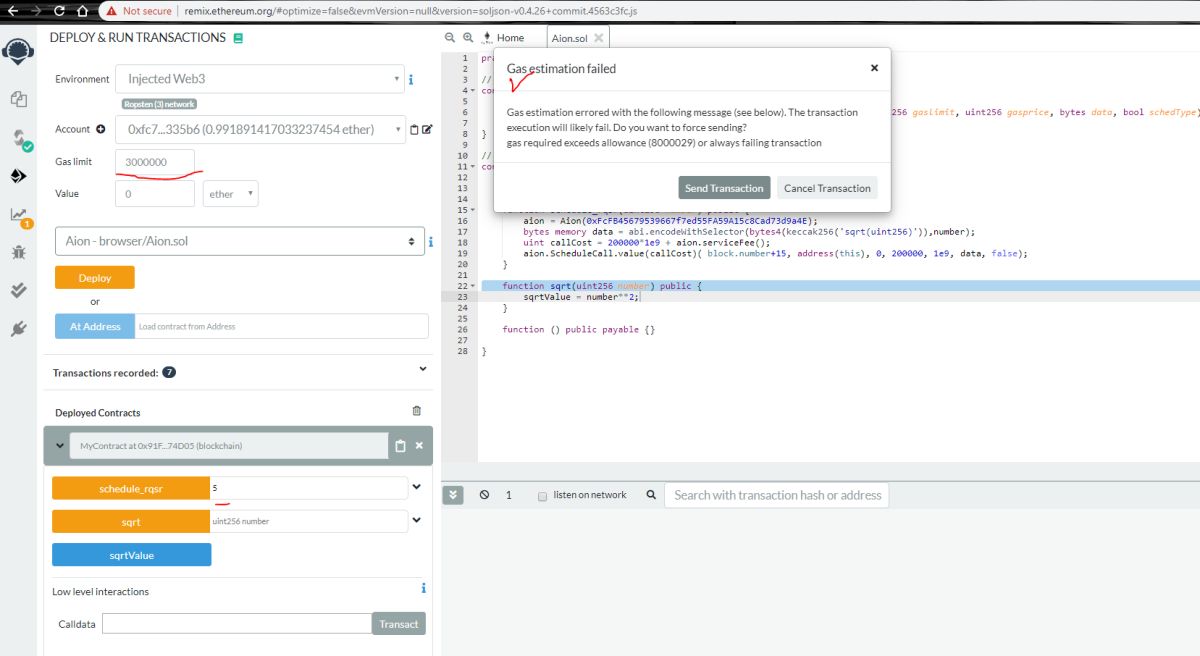Click Send Transaction button
The height and width of the screenshot is (656, 1200).
(725, 188)
